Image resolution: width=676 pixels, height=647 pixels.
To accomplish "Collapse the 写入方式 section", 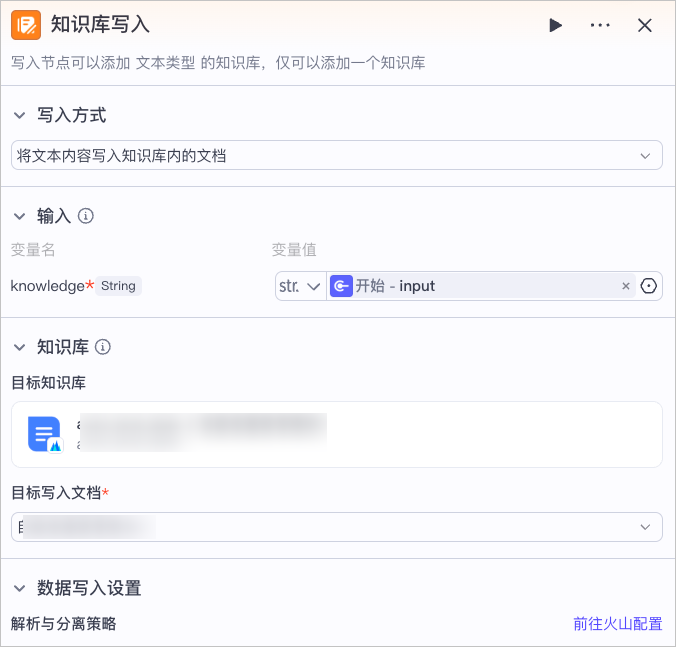I will coord(20,116).
